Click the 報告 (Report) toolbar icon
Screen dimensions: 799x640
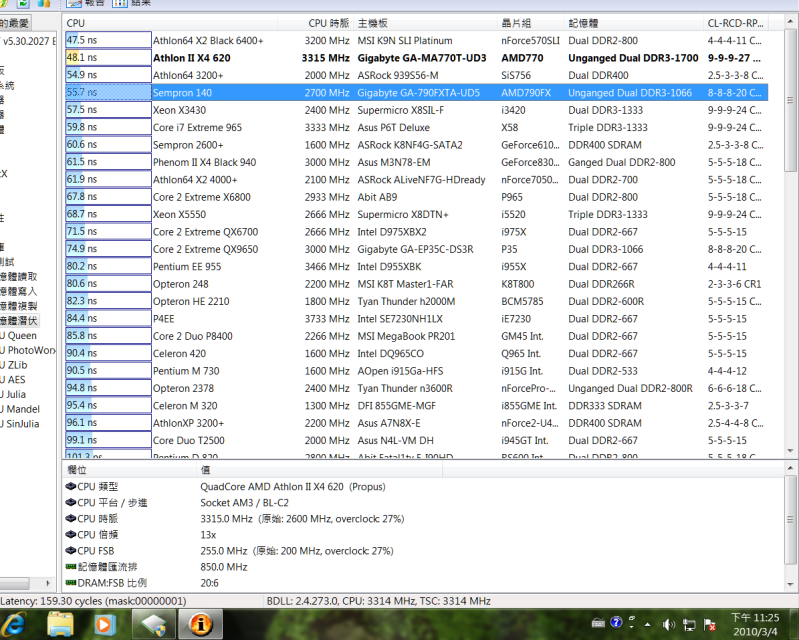80,4
